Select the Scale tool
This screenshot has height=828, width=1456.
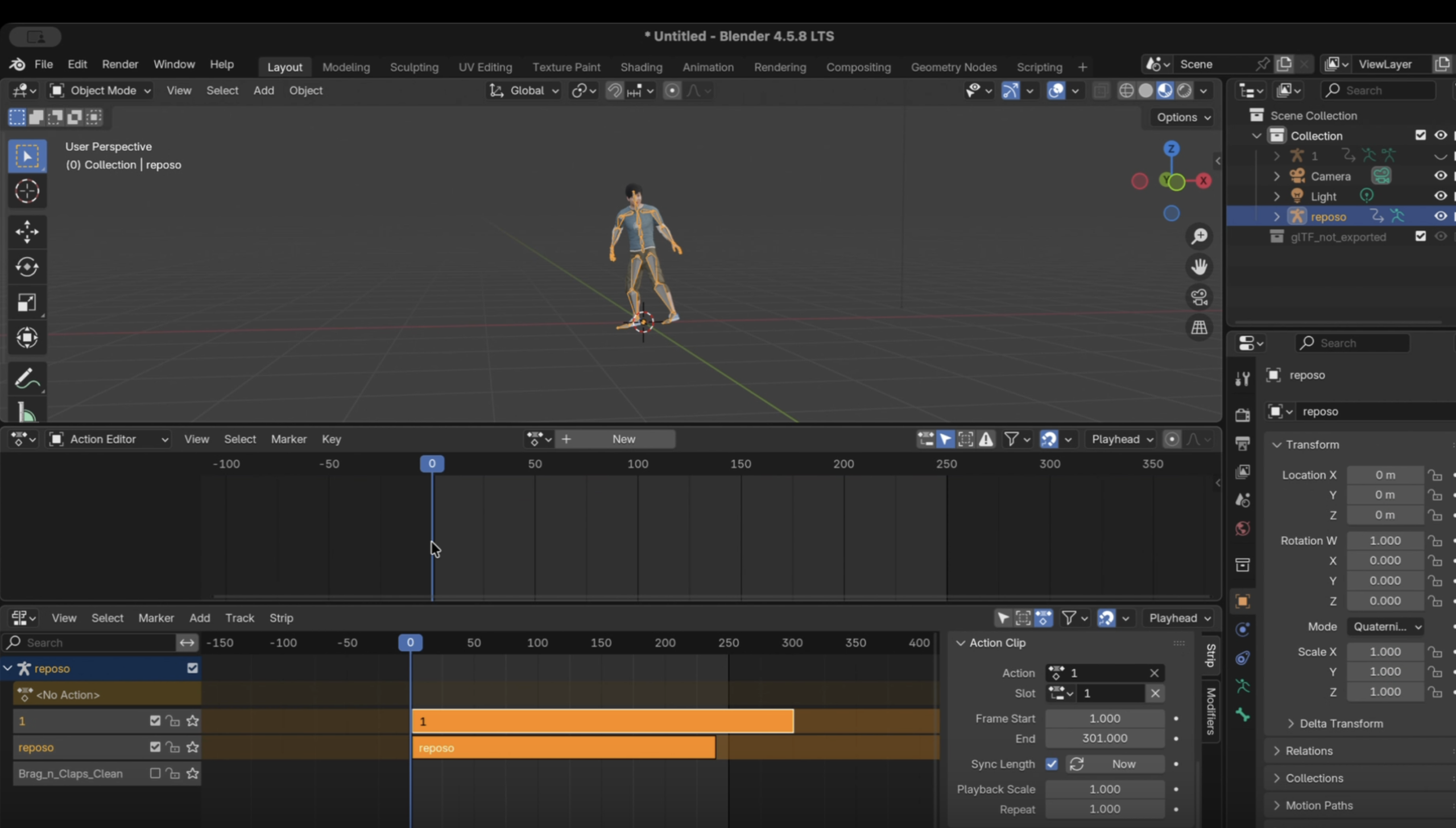pos(27,303)
